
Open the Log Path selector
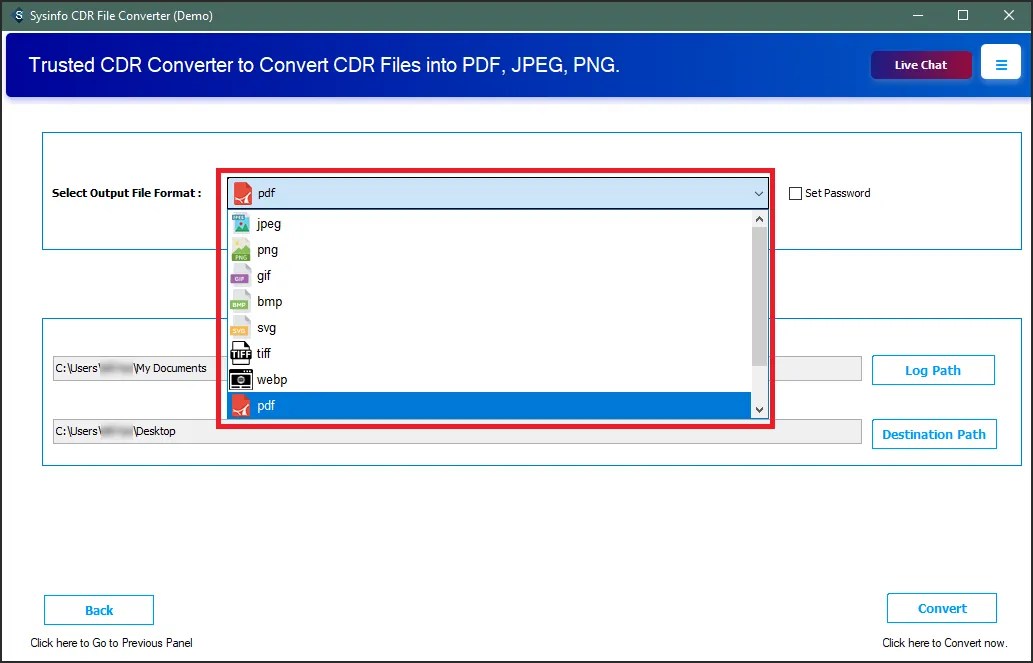click(933, 369)
